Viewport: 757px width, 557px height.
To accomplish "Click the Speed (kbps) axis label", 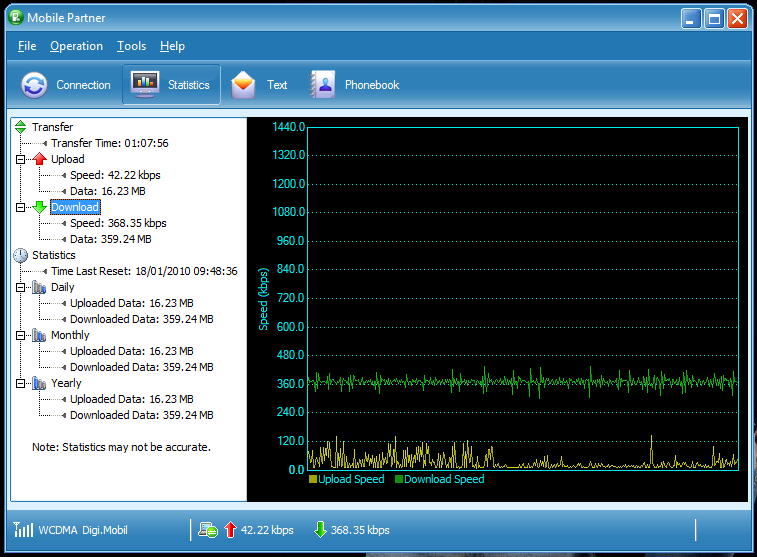I will click(263, 299).
